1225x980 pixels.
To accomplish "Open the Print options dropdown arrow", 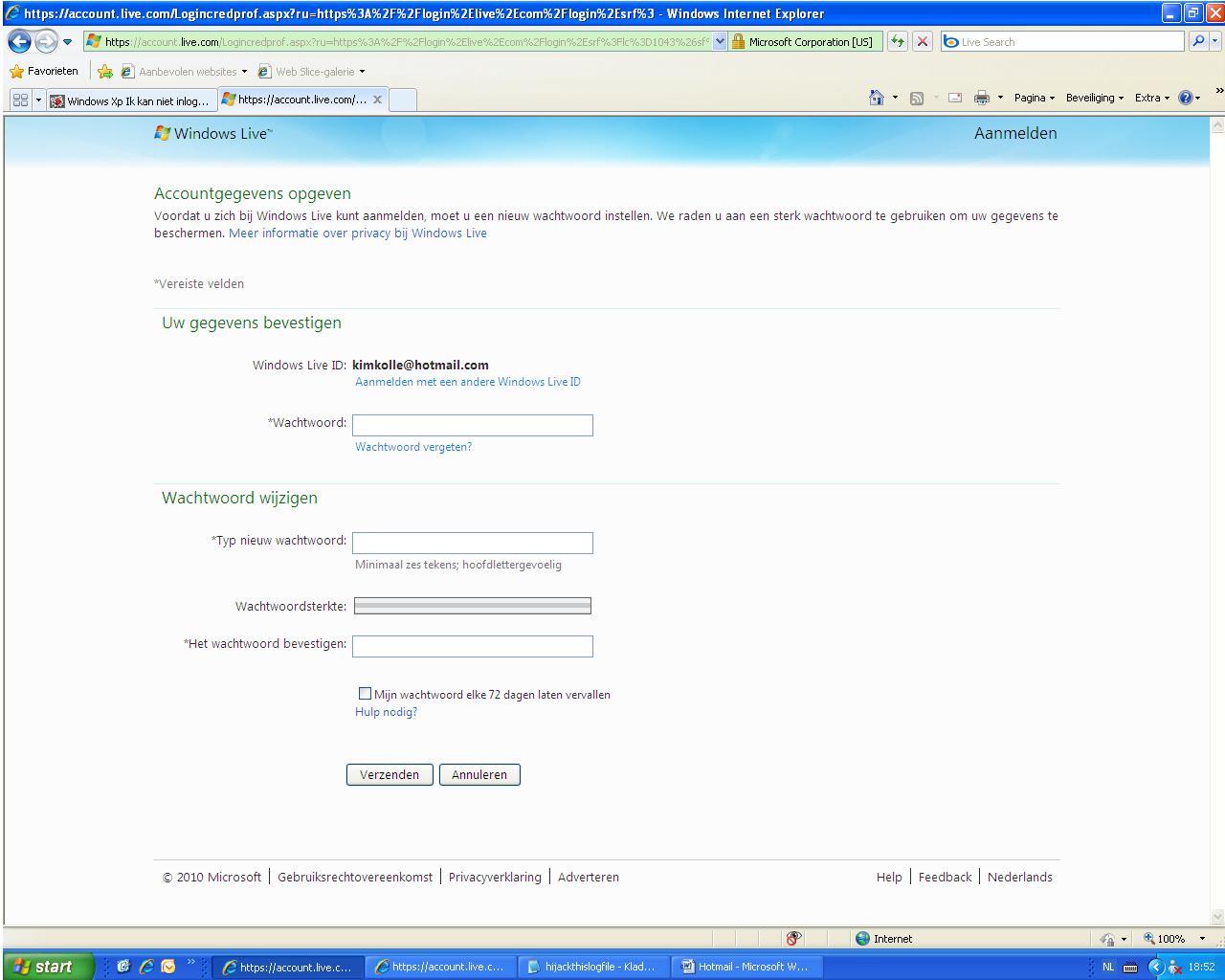I will click(1001, 98).
